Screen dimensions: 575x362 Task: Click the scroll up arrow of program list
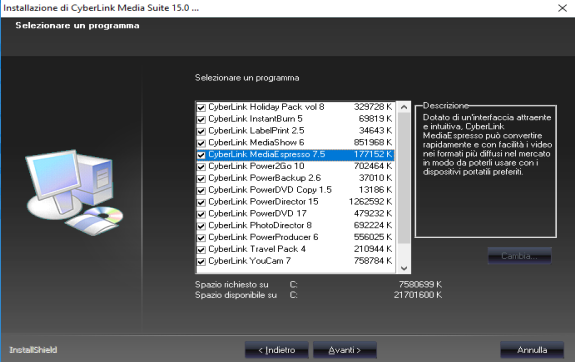[404, 107]
